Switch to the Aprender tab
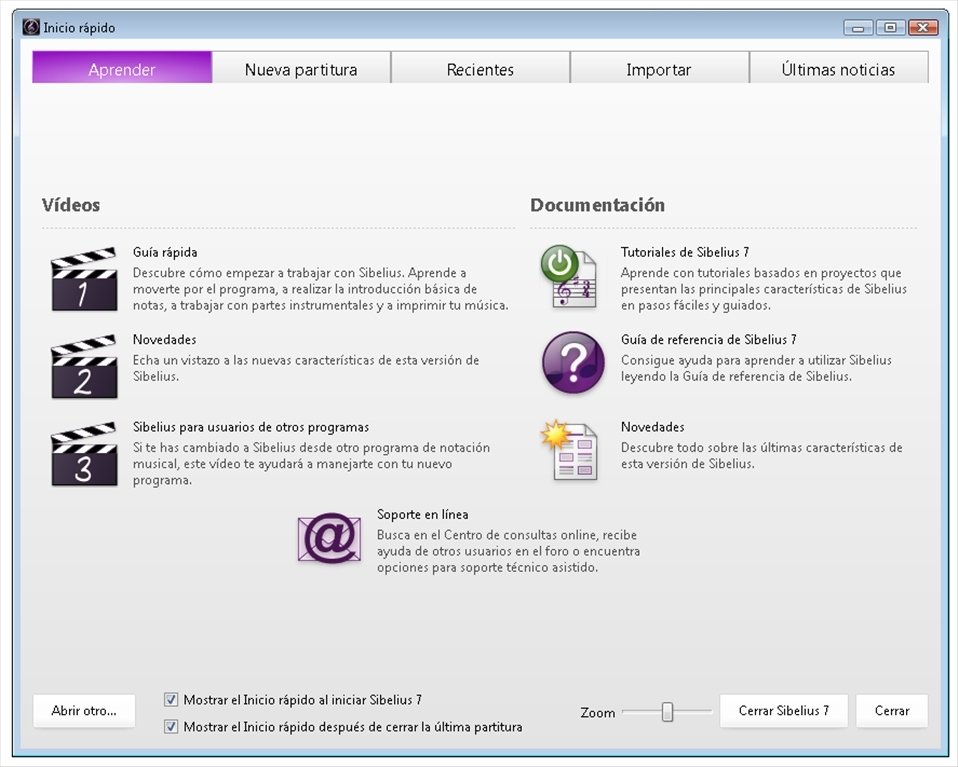 122,67
